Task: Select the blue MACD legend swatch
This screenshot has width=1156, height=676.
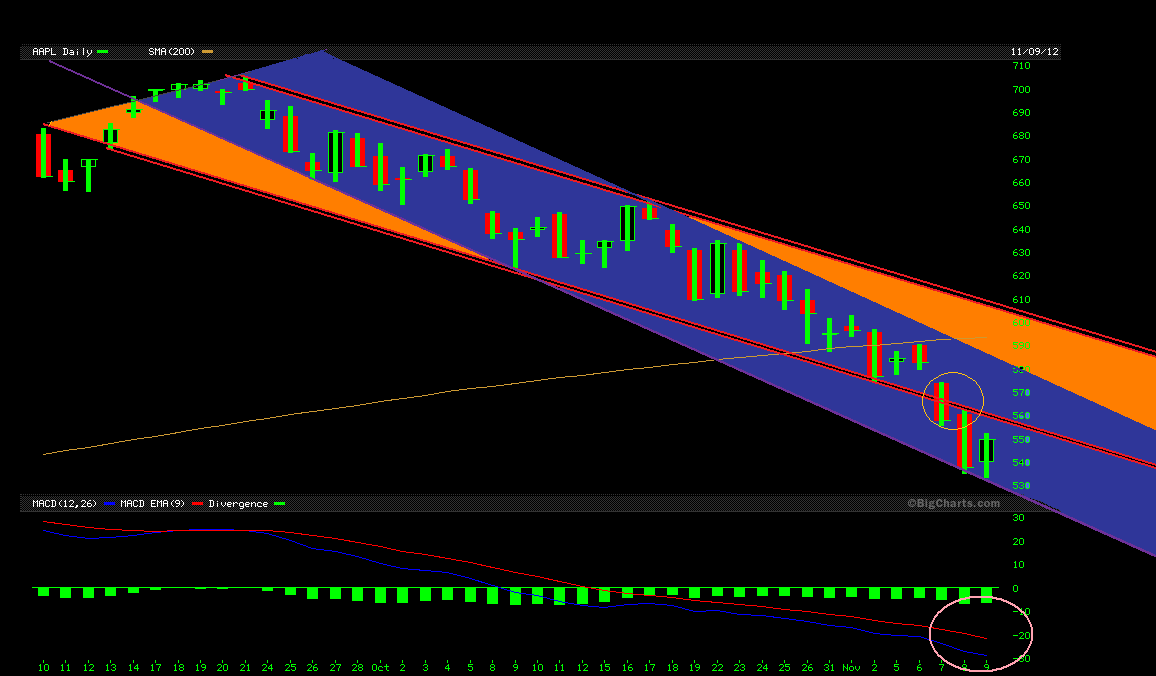Action: tap(109, 503)
